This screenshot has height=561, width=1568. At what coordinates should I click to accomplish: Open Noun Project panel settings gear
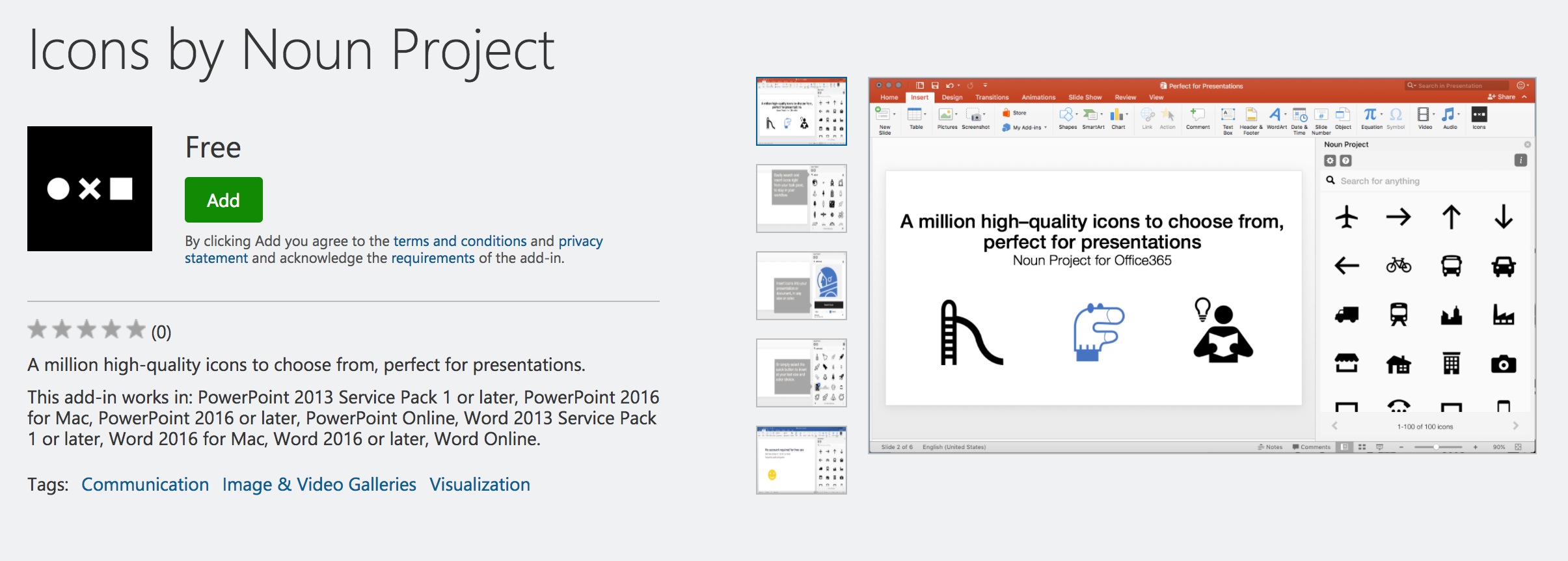click(x=1331, y=161)
